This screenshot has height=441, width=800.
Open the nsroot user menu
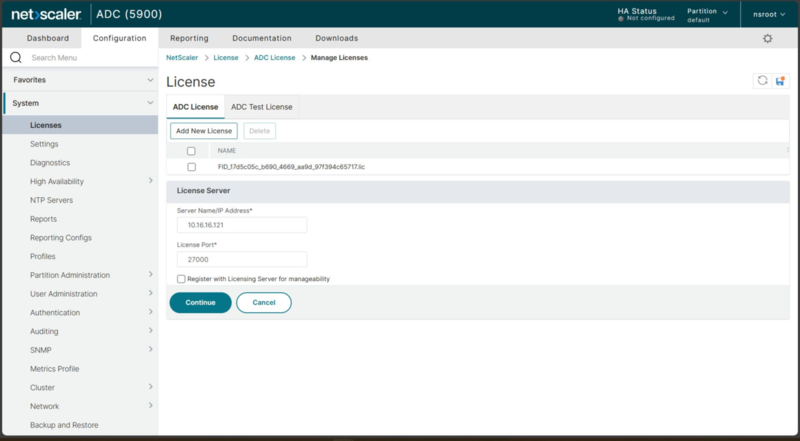click(x=769, y=14)
